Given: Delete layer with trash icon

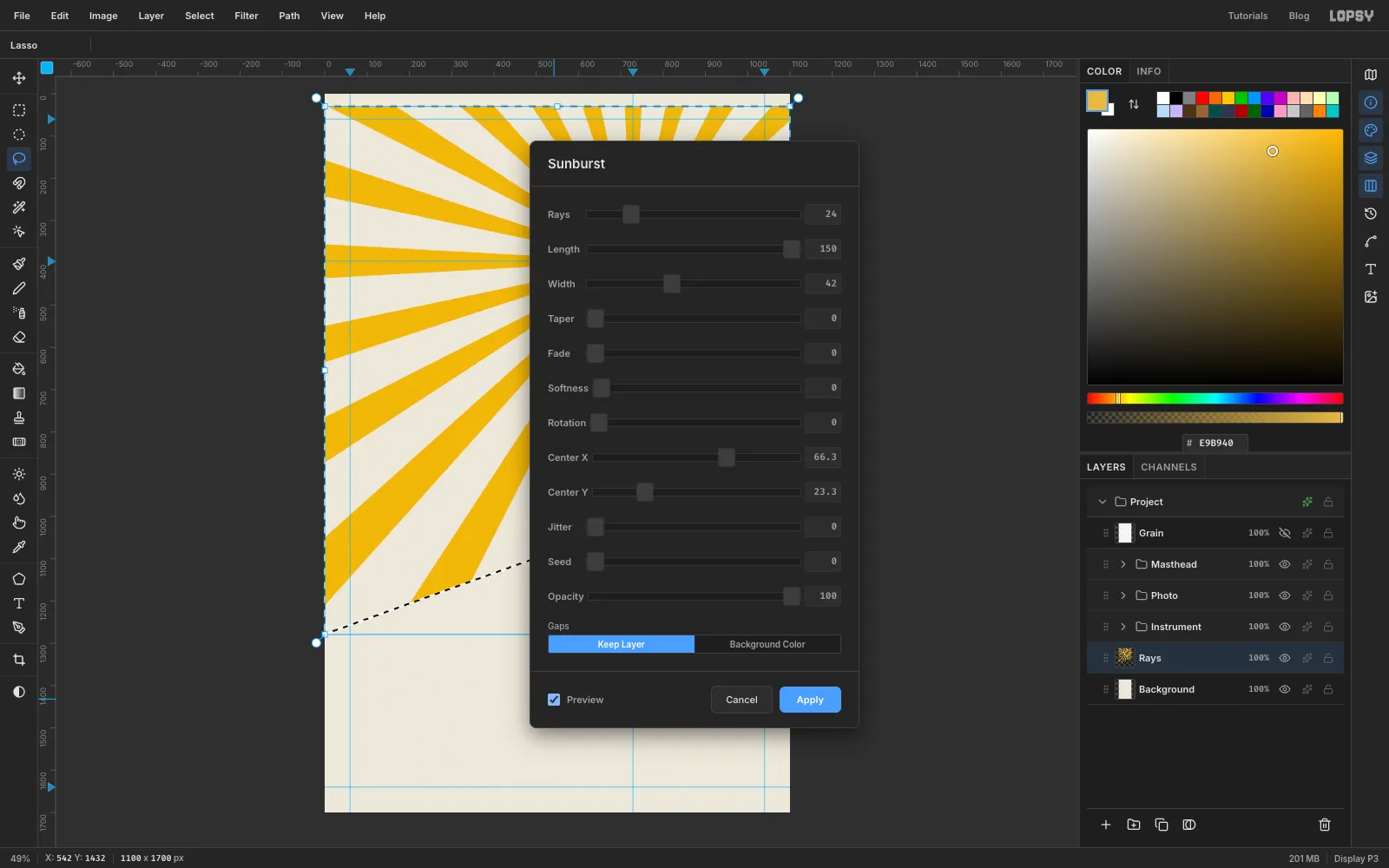Looking at the screenshot, I should 1325,825.
